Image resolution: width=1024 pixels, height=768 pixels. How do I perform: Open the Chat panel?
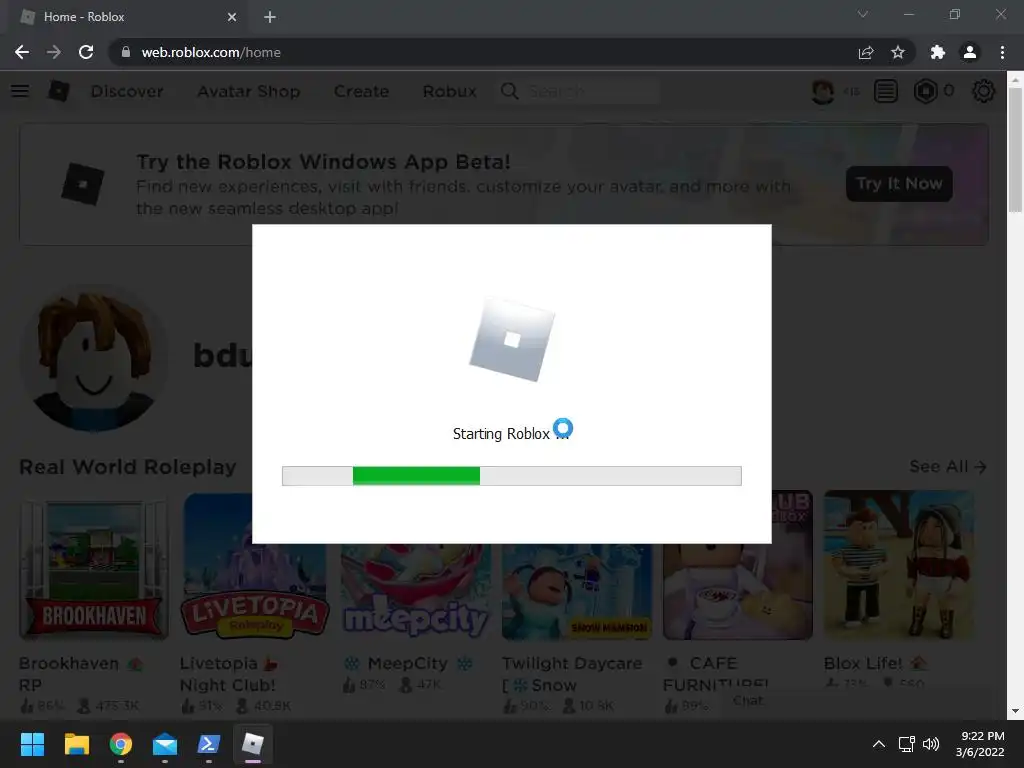point(748,700)
